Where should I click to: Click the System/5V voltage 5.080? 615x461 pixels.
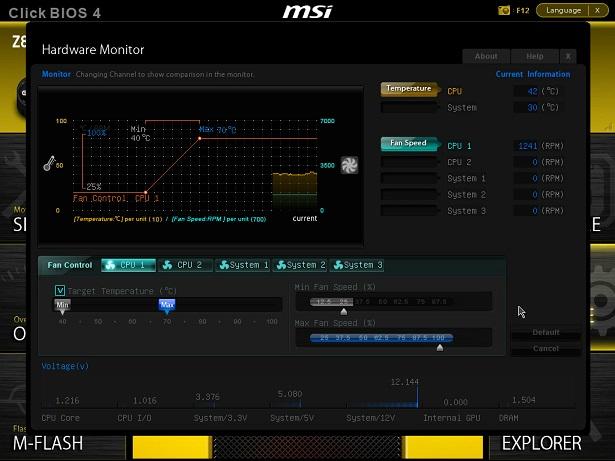coord(290,394)
